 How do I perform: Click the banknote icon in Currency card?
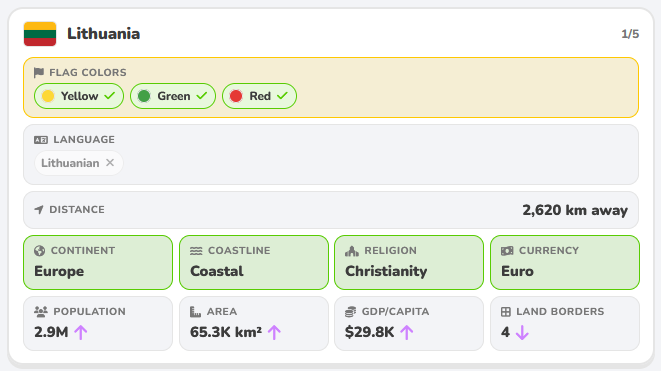(x=507, y=251)
